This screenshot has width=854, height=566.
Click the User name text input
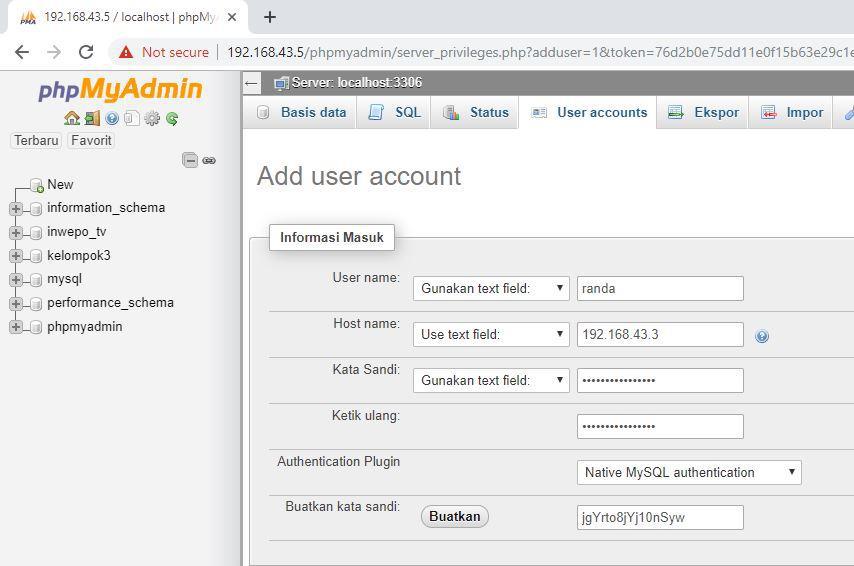pyautogui.click(x=660, y=288)
